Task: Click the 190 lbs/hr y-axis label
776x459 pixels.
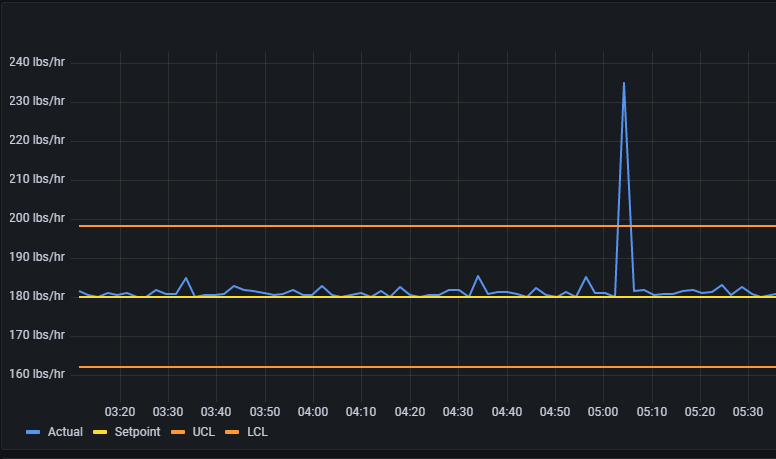Action: coord(37,257)
